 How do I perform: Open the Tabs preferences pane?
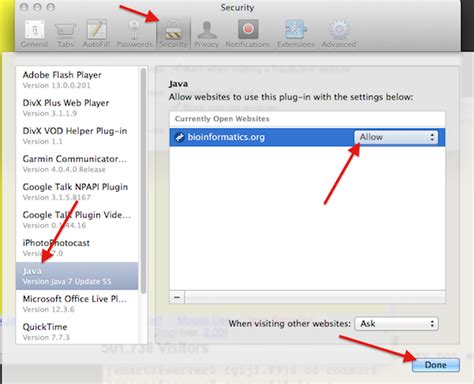click(x=65, y=34)
